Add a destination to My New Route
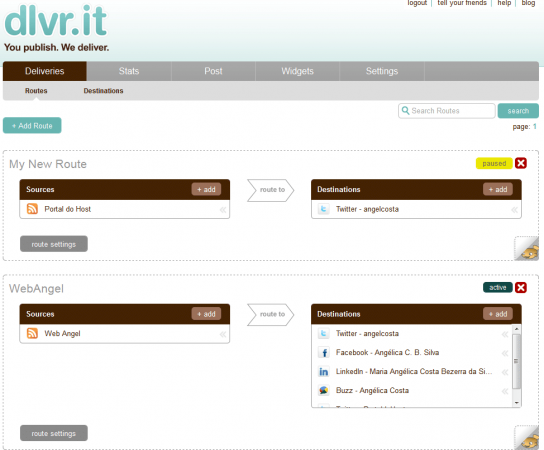This screenshot has width=544, height=450. click(498, 189)
